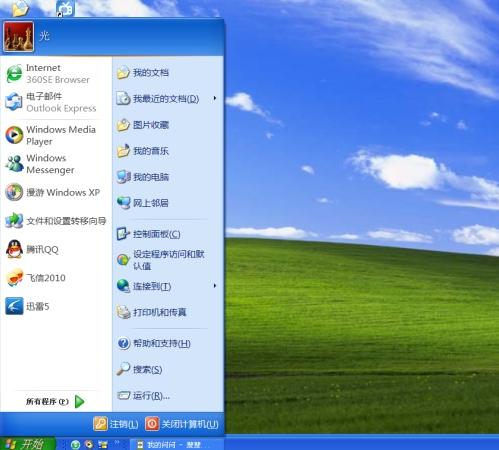
Task: Expand 我最近的文档 submenu arrow
Action: [x=215, y=98]
